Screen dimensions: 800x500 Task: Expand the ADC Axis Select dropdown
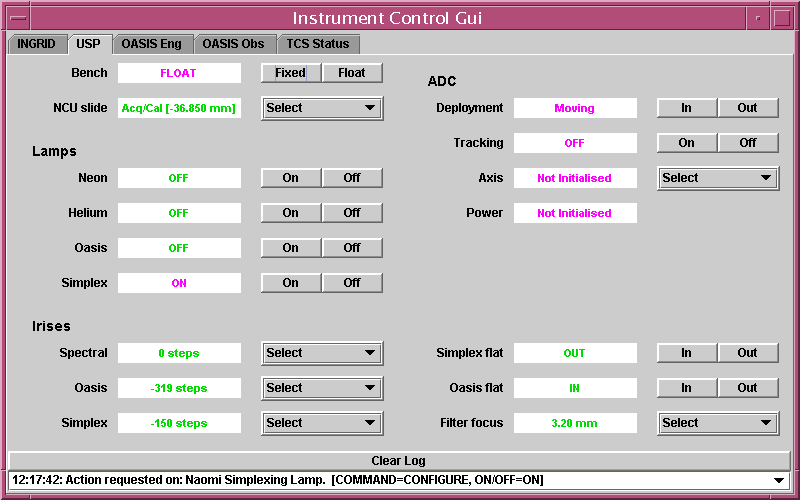tap(718, 178)
